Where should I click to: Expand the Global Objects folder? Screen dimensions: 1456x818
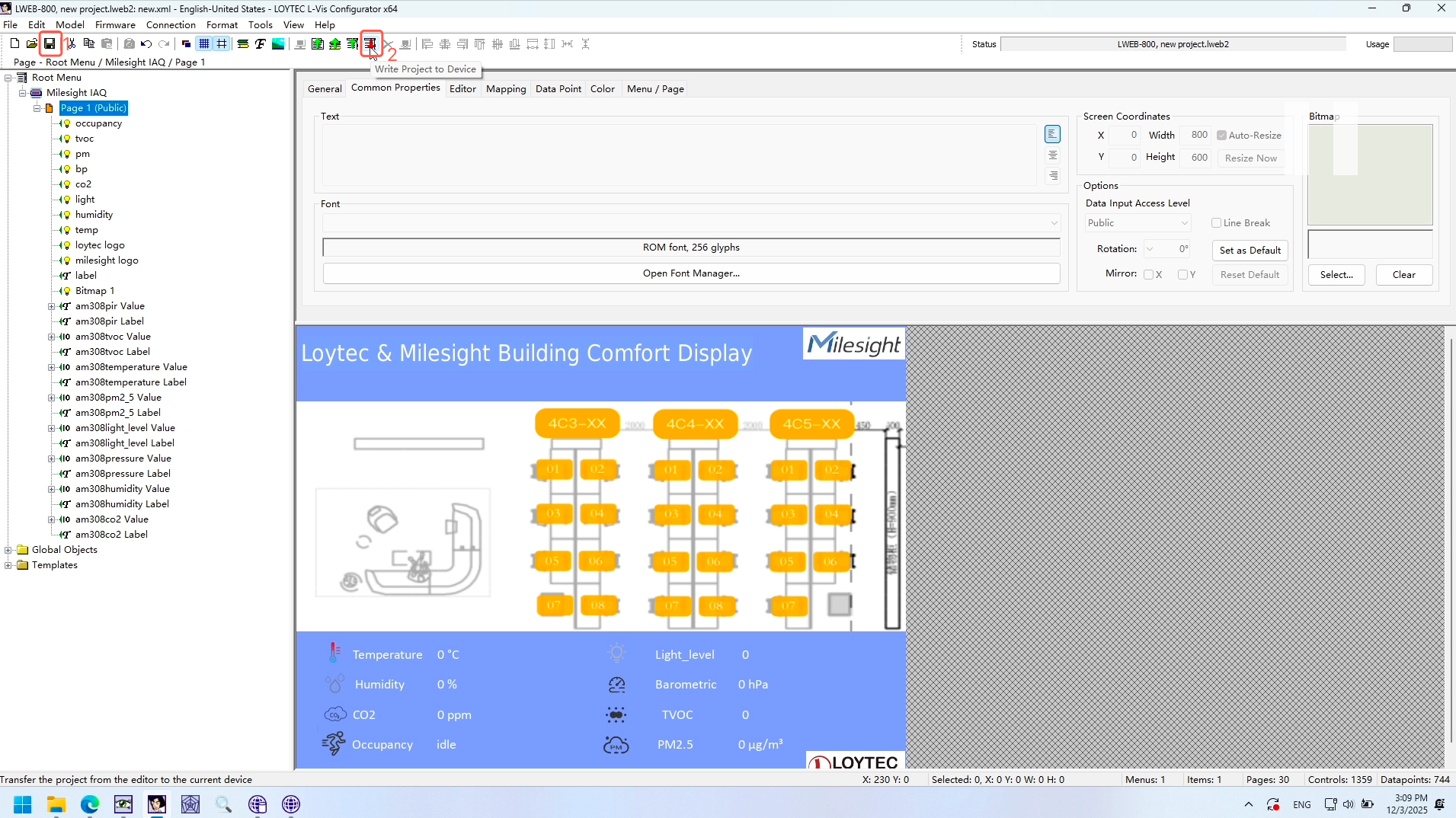8,550
